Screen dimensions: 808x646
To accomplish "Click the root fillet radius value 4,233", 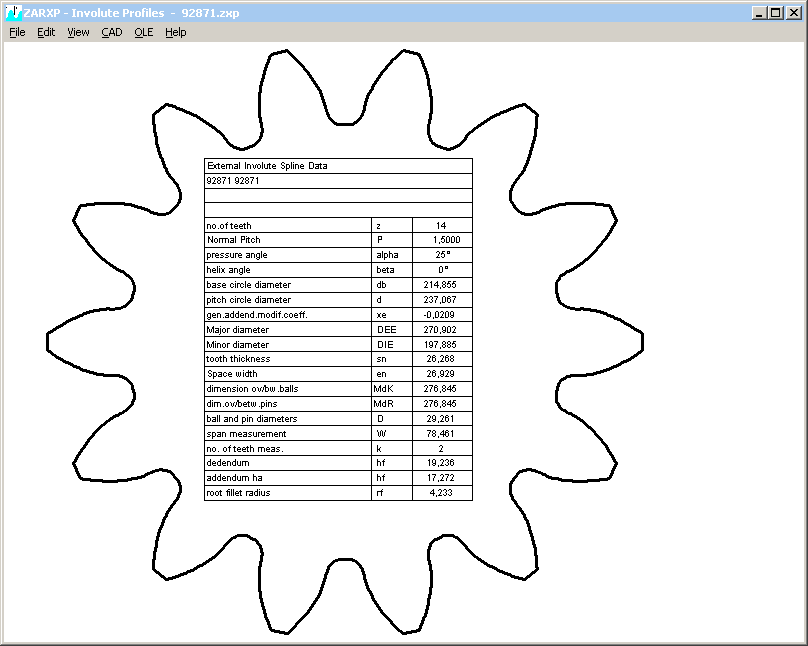I will pyautogui.click(x=441, y=493).
